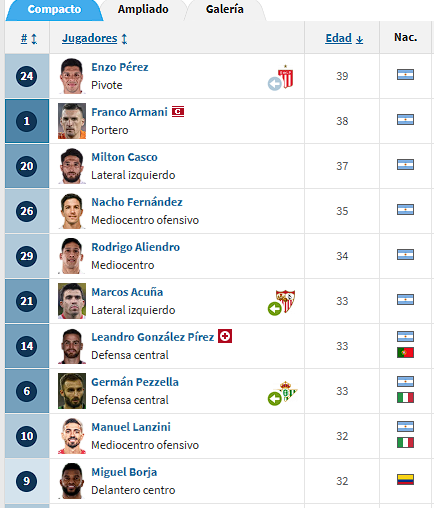
Task: Sort players by Jugadores column header
Action: [x=95, y=39]
